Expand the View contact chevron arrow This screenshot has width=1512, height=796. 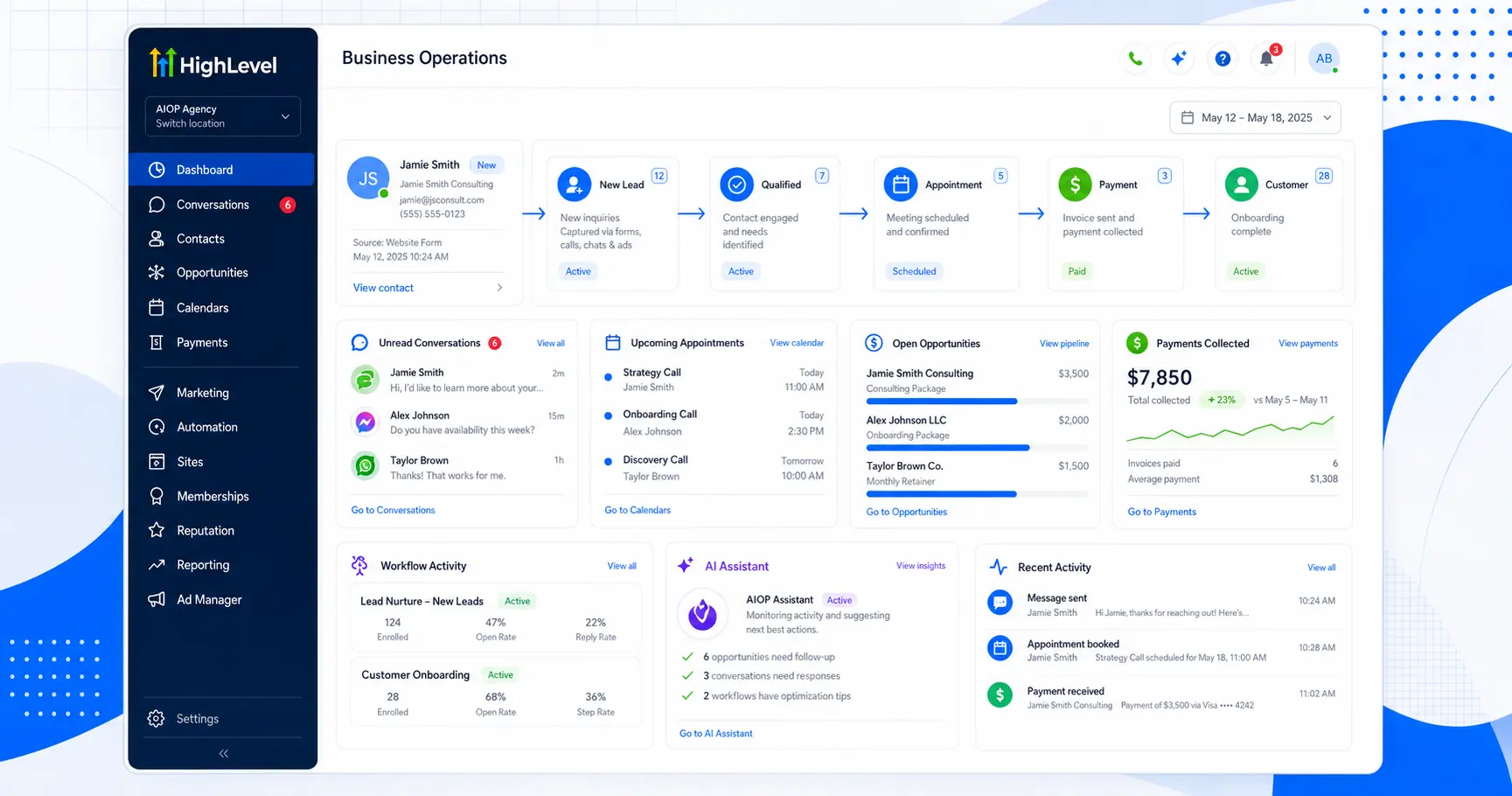[499, 288]
